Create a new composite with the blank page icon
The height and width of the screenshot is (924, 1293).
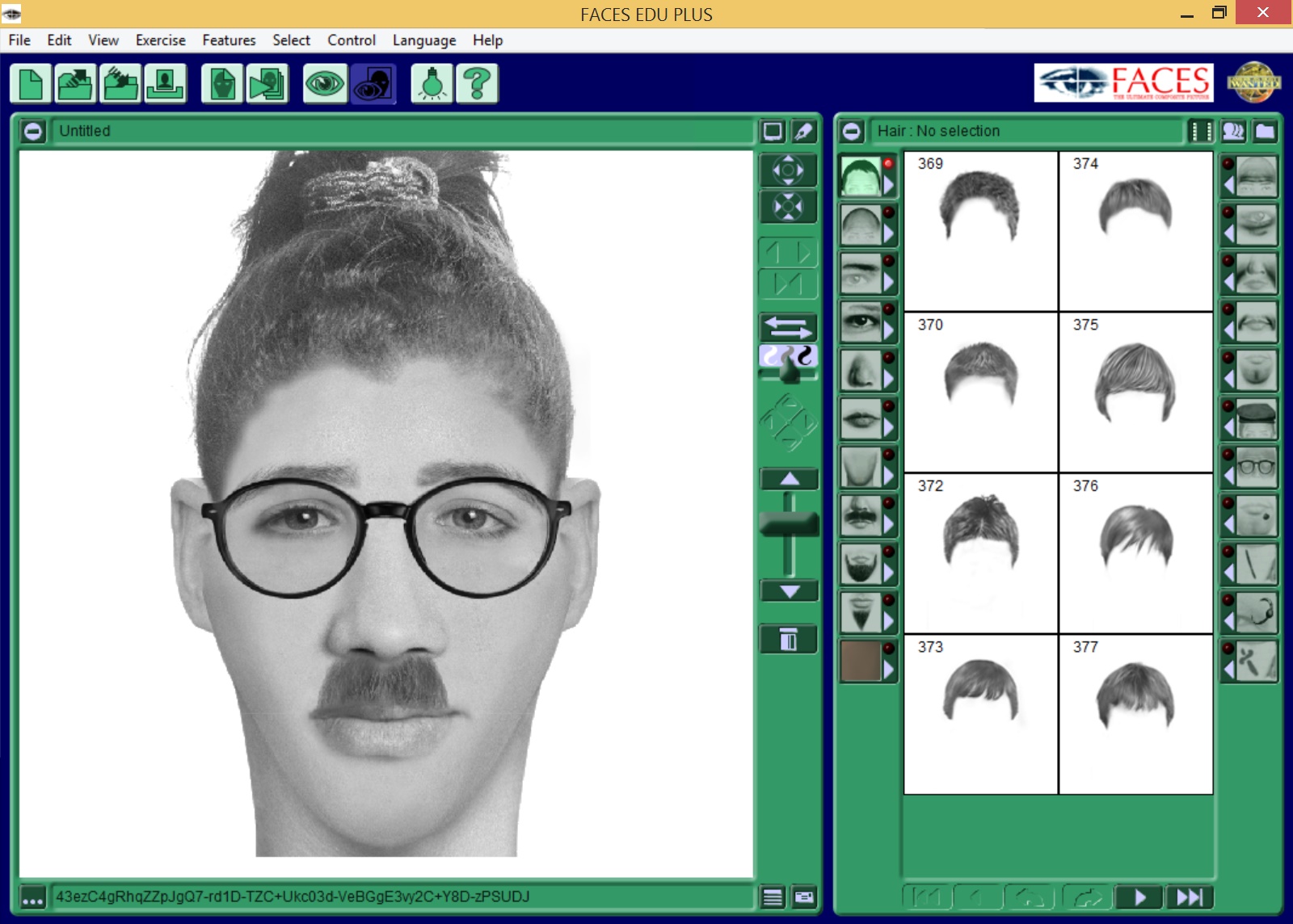[31, 84]
